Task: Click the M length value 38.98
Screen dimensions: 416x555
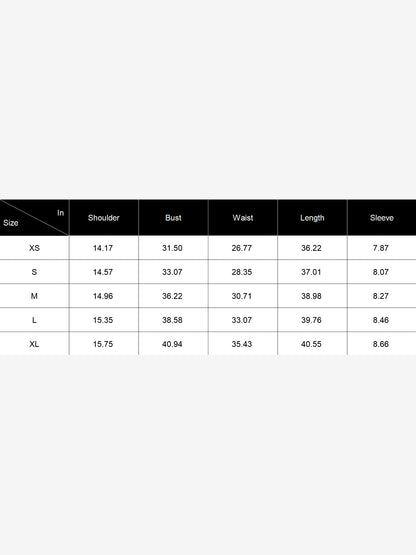Action: 311,296
